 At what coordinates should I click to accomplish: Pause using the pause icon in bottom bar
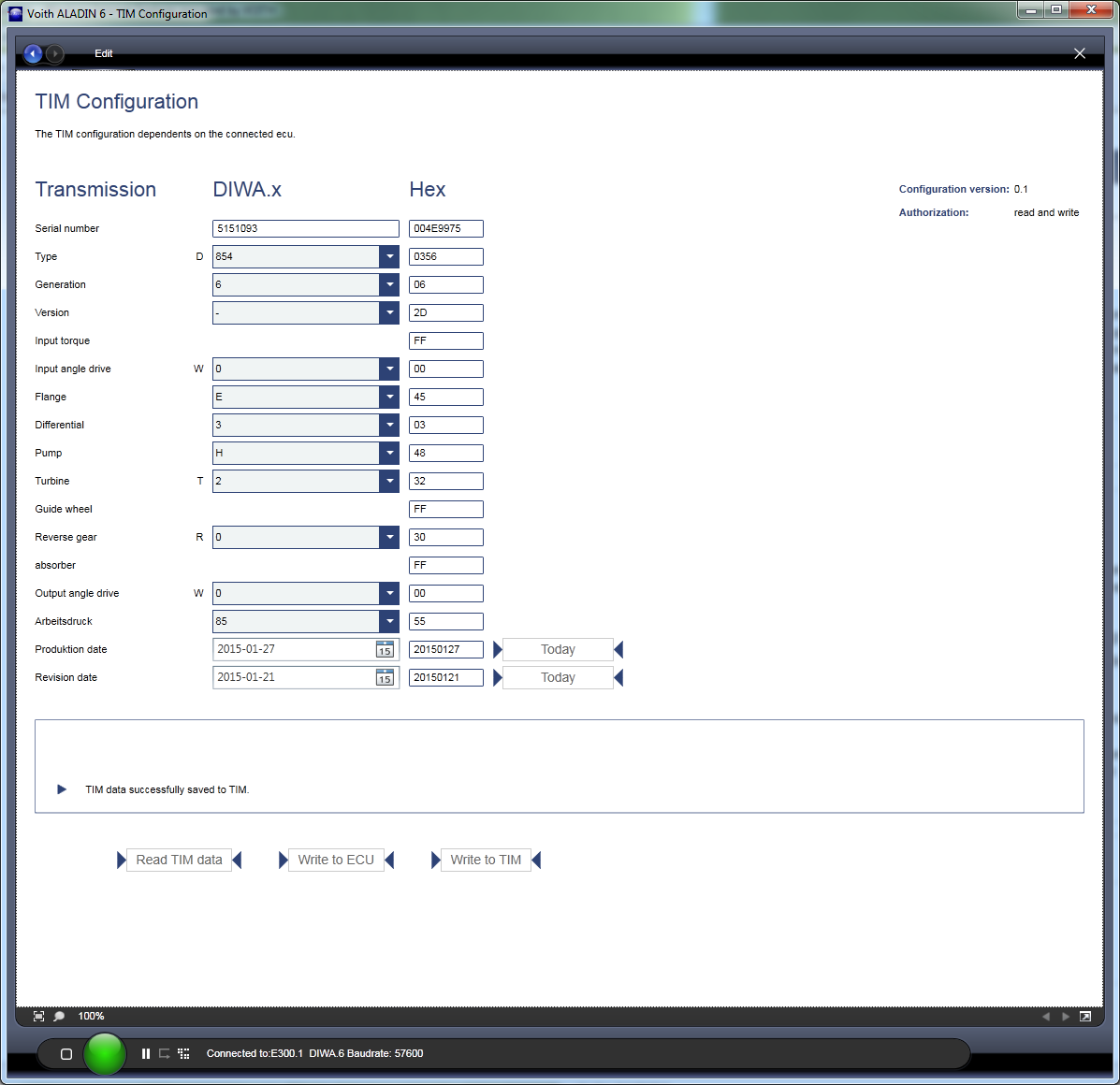point(146,1053)
